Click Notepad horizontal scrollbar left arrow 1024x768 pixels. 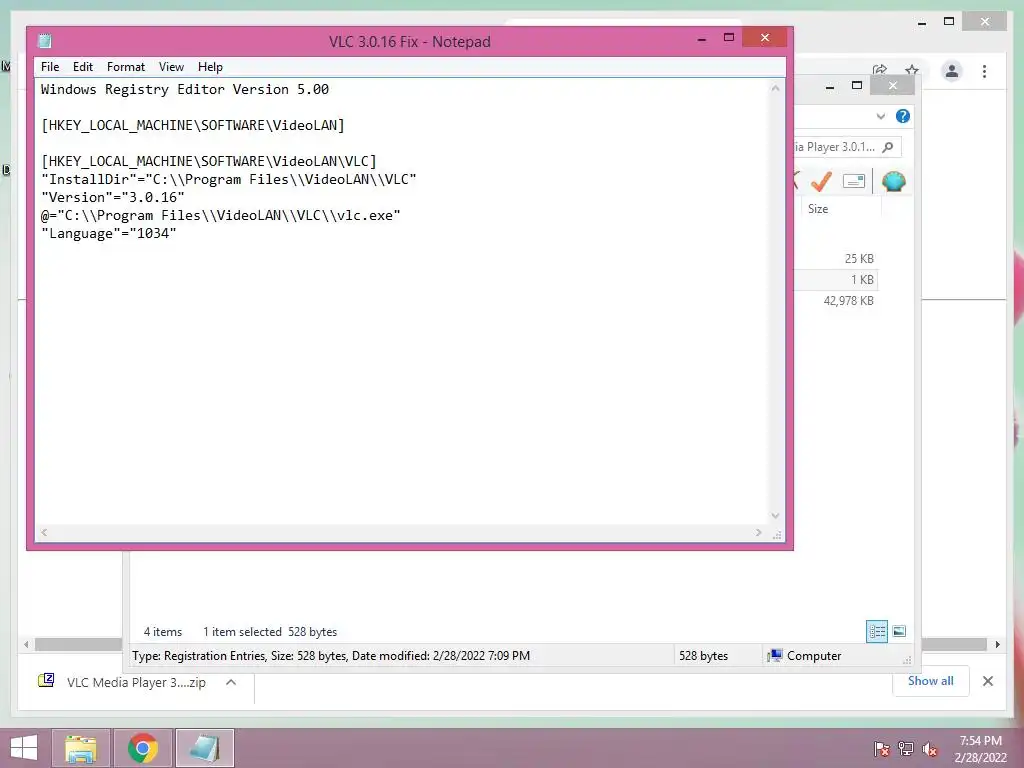[x=44, y=532]
